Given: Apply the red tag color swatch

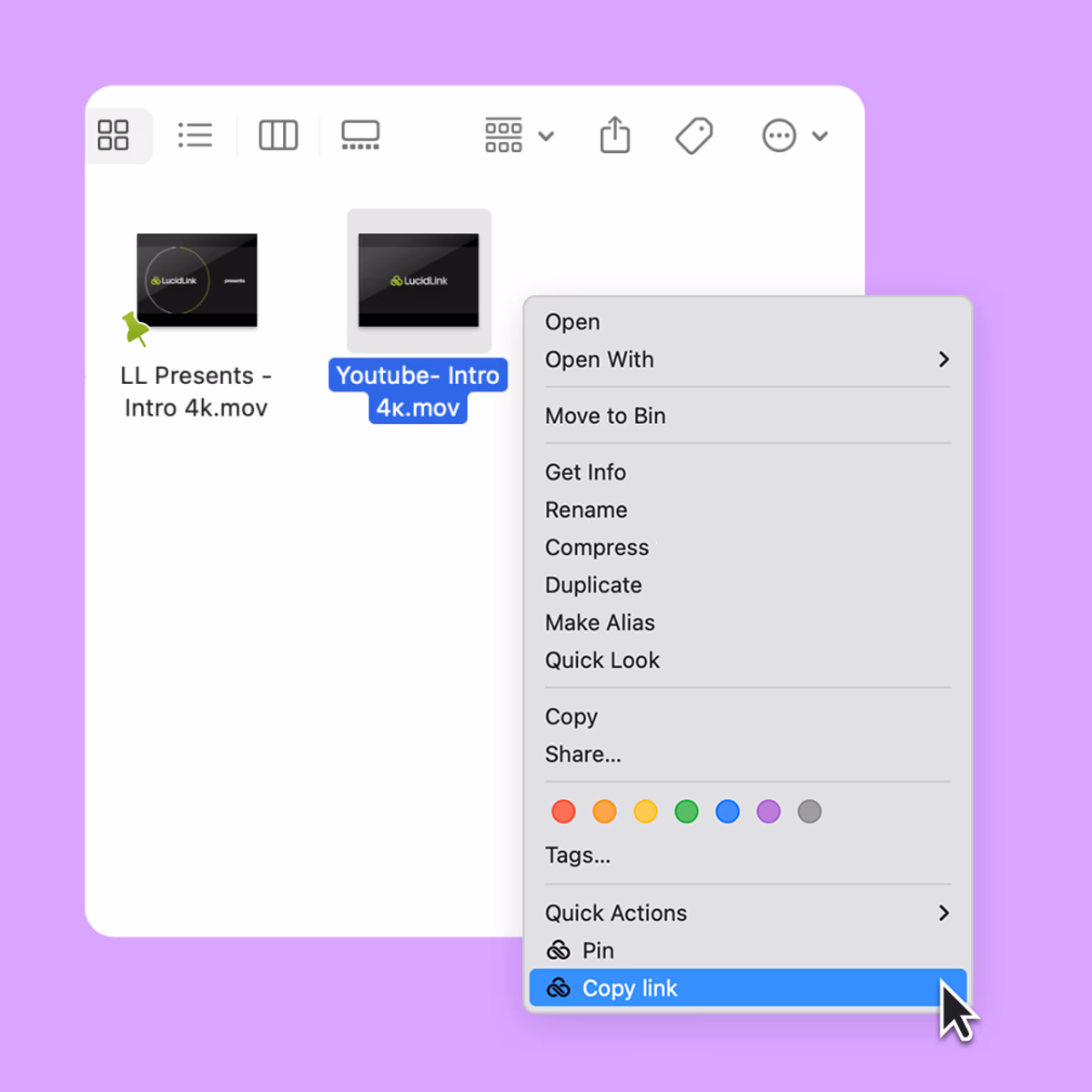Looking at the screenshot, I should (x=563, y=811).
